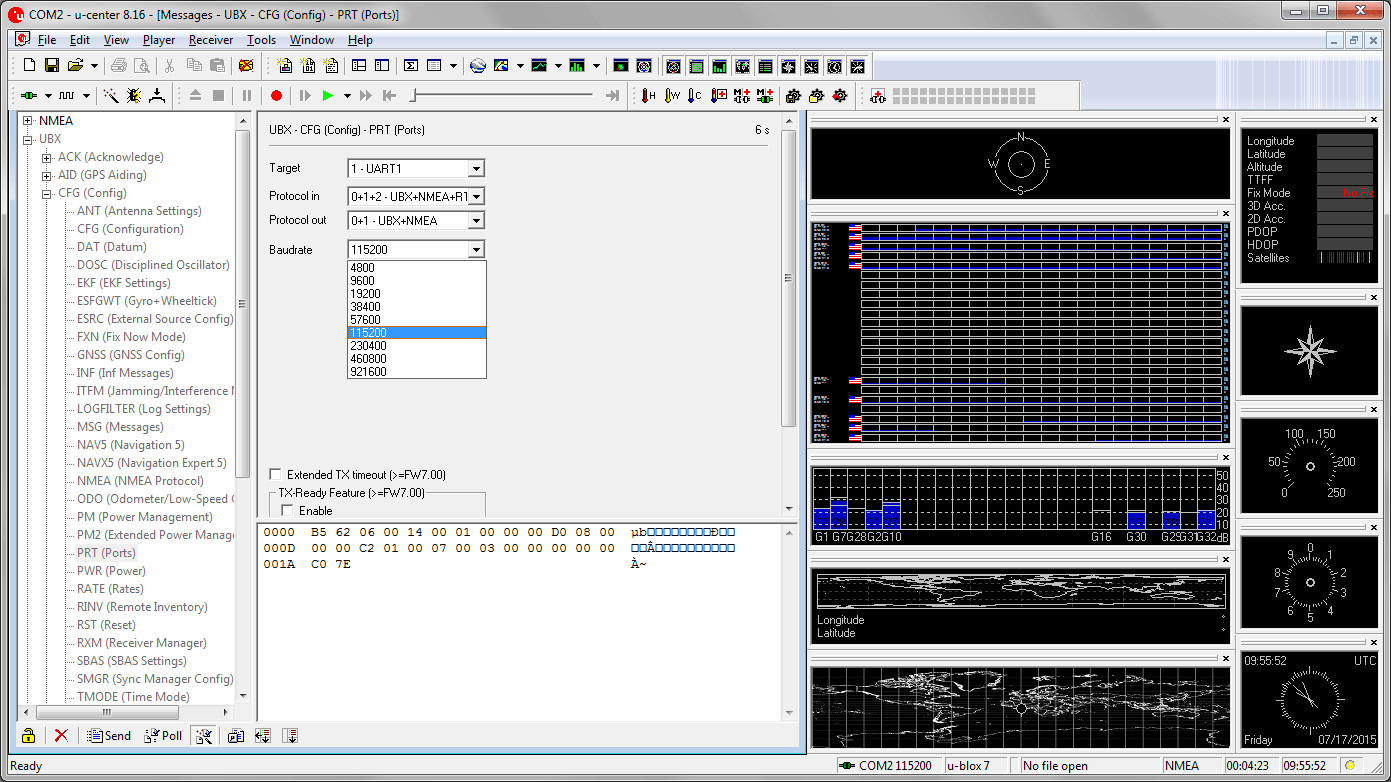Viewport: 1391px width, 782px height.
Task: Open the Protocol out dropdown
Action: point(476,221)
